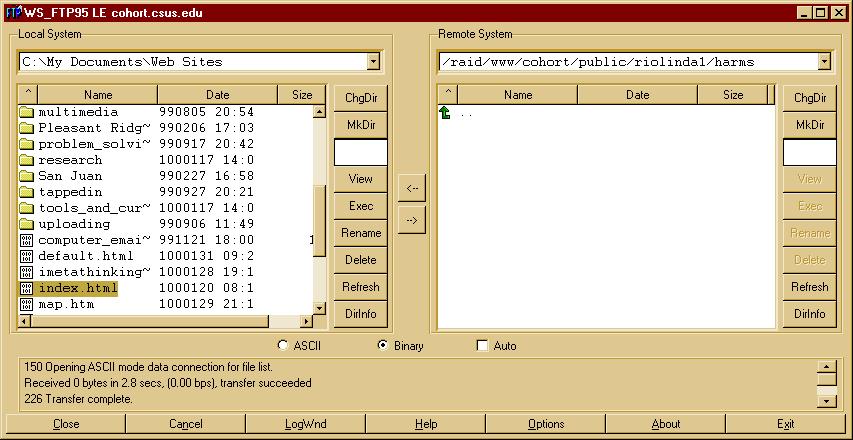Click the About button
Viewport: 853px width, 440px height.
click(665, 424)
